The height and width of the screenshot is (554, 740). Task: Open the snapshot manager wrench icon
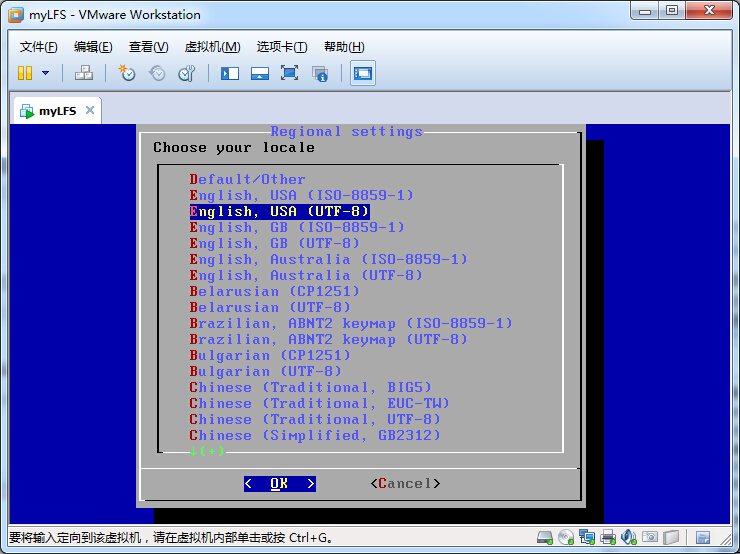coord(187,73)
